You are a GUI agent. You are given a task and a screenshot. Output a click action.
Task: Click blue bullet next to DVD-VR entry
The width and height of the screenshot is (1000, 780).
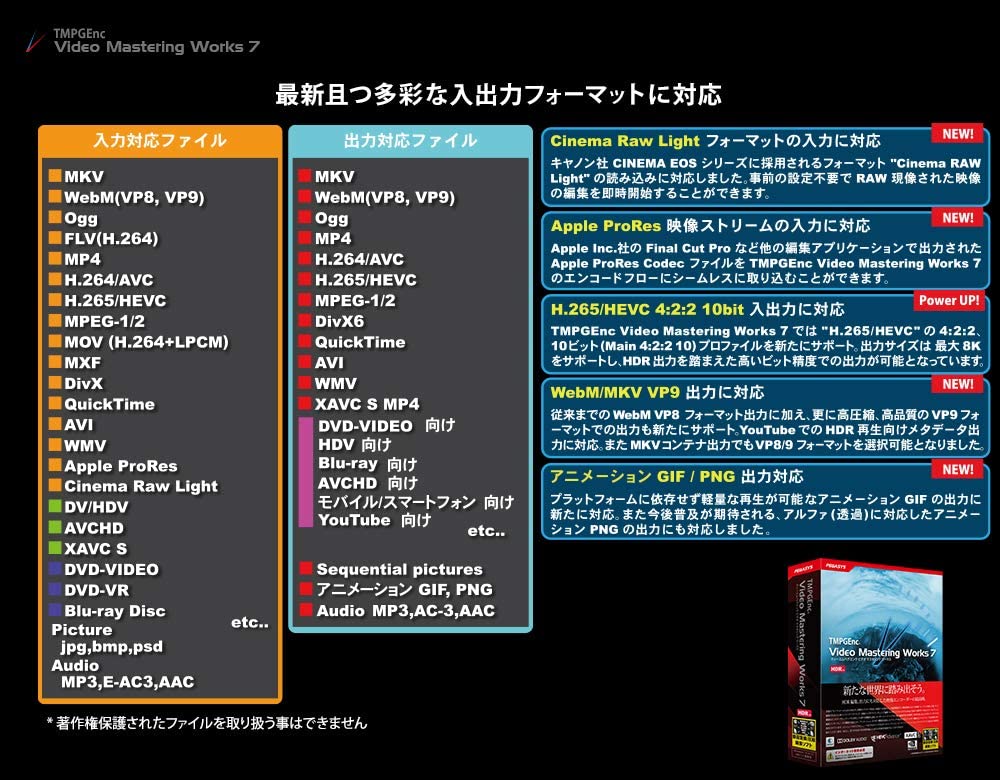pyautogui.click(x=56, y=590)
